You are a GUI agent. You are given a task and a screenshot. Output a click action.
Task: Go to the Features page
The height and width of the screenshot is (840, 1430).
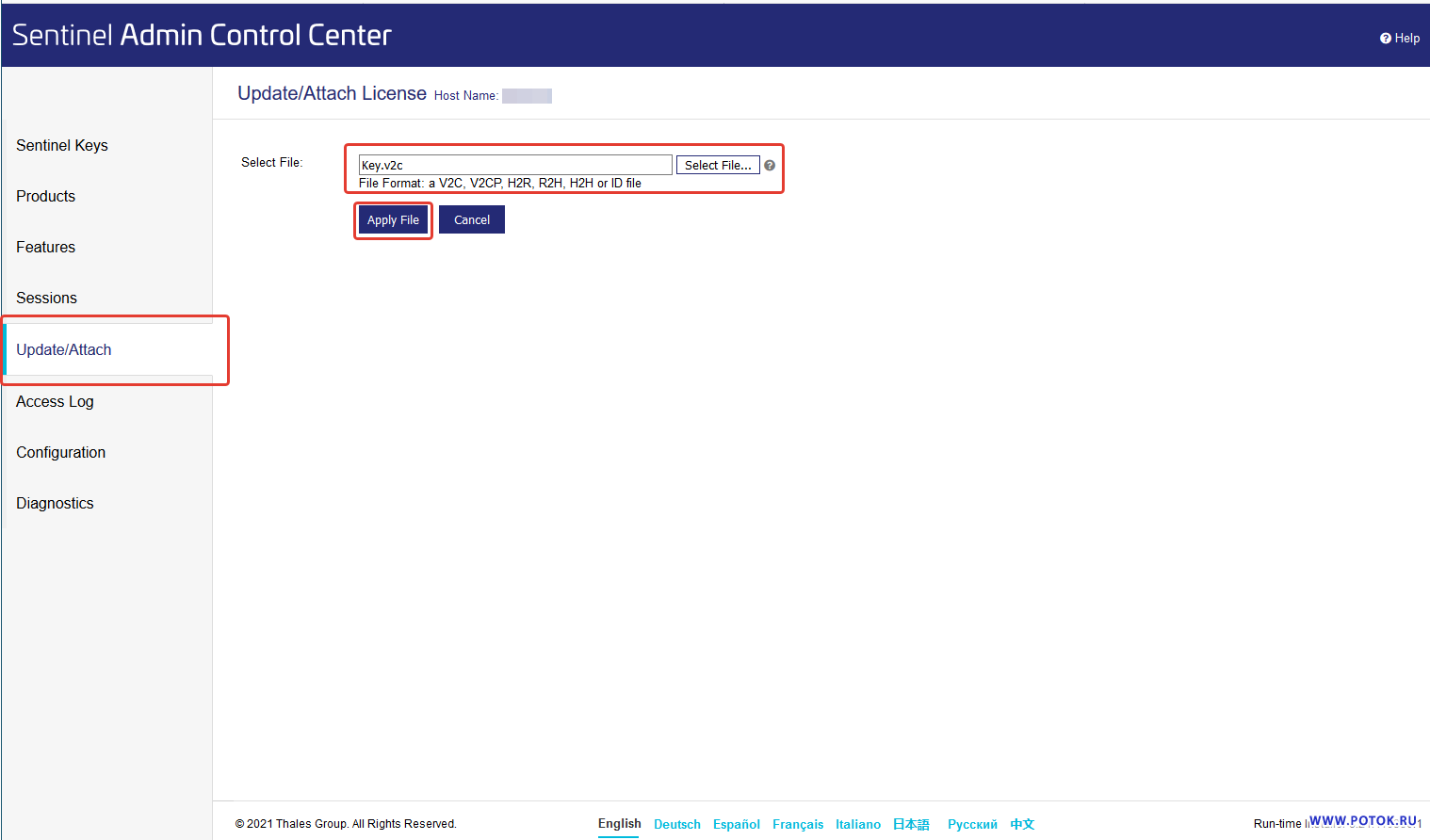(45, 247)
